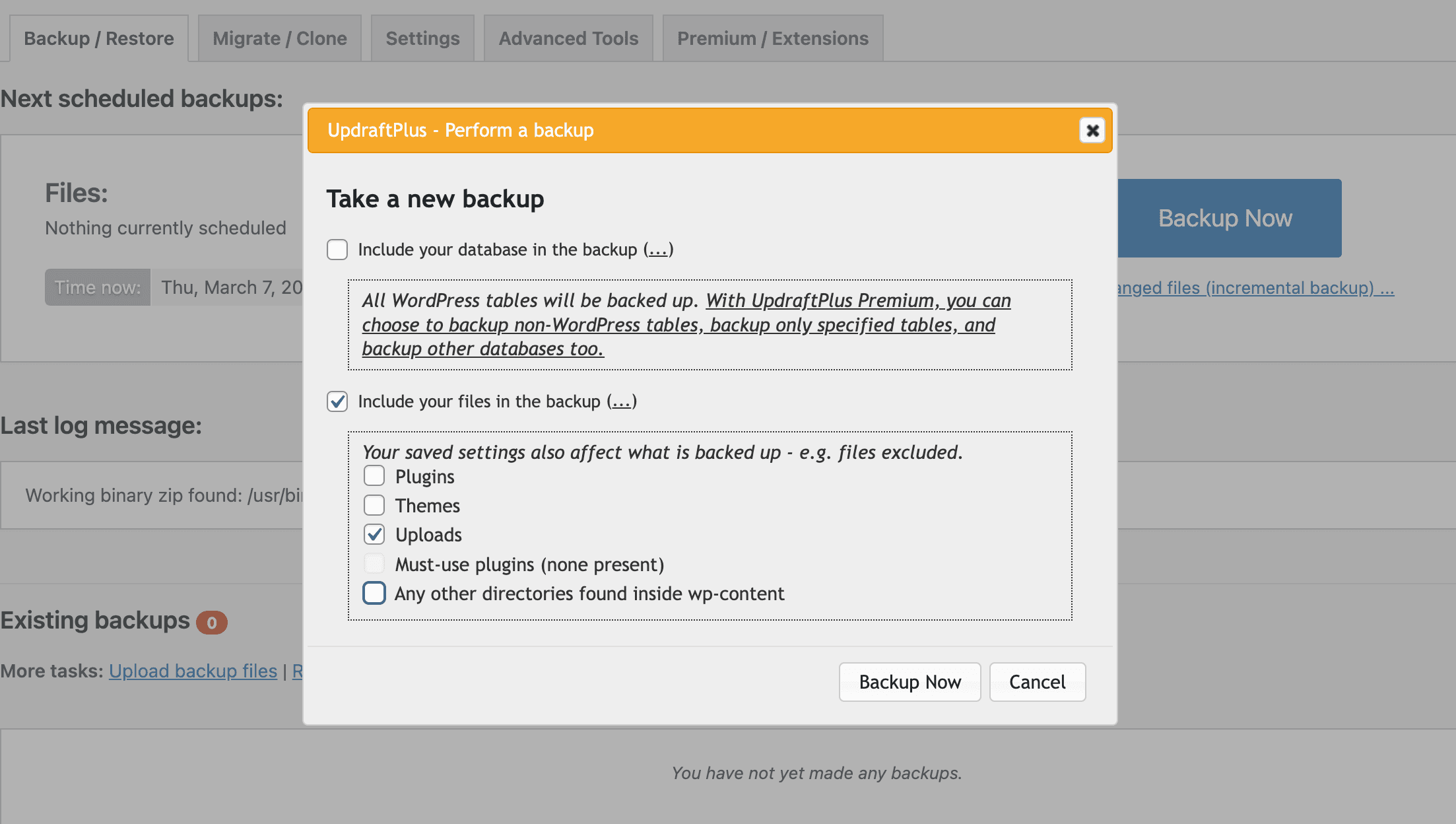The width and height of the screenshot is (1456, 824).
Task: Open the Migrate / Clone tab
Action: [x=280, y=38]
